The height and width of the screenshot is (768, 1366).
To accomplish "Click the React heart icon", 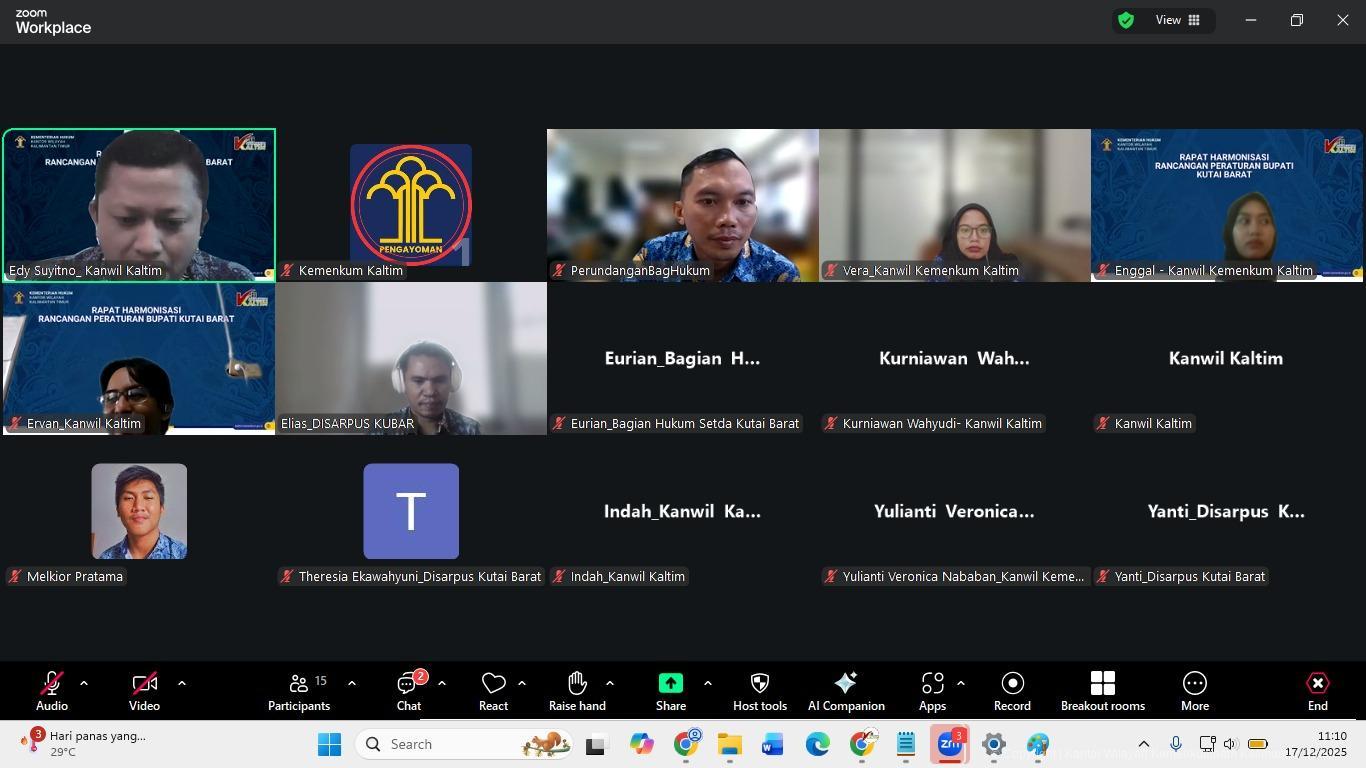I will pyautogui.click(x=493, y=691).
